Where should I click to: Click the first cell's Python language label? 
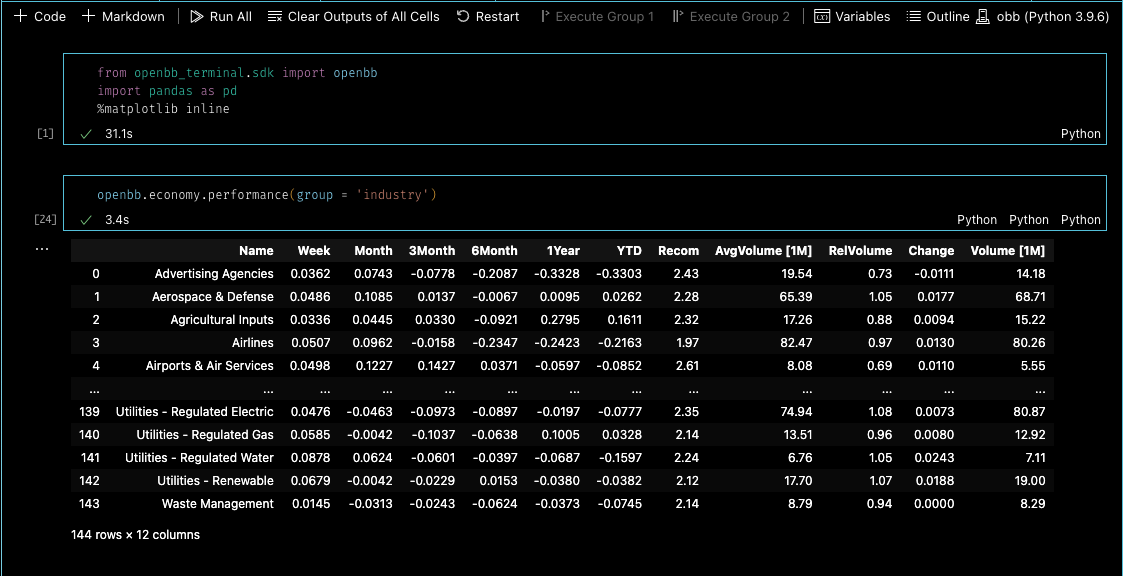(1080, 134)
